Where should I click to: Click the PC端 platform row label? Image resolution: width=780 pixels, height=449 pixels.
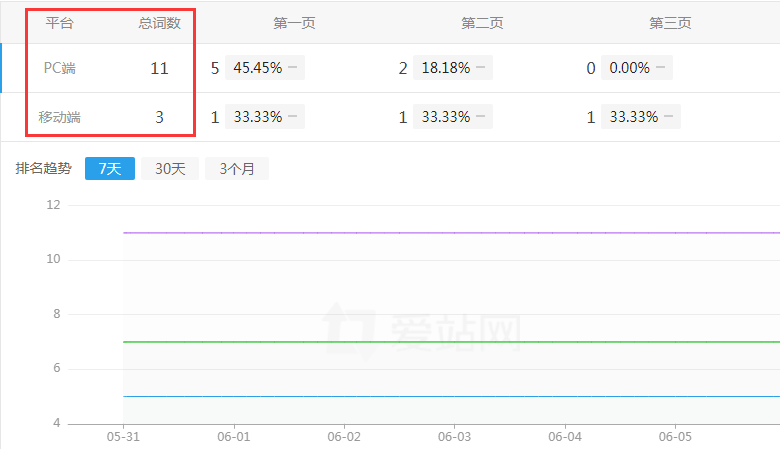click(x=60, y=68)
